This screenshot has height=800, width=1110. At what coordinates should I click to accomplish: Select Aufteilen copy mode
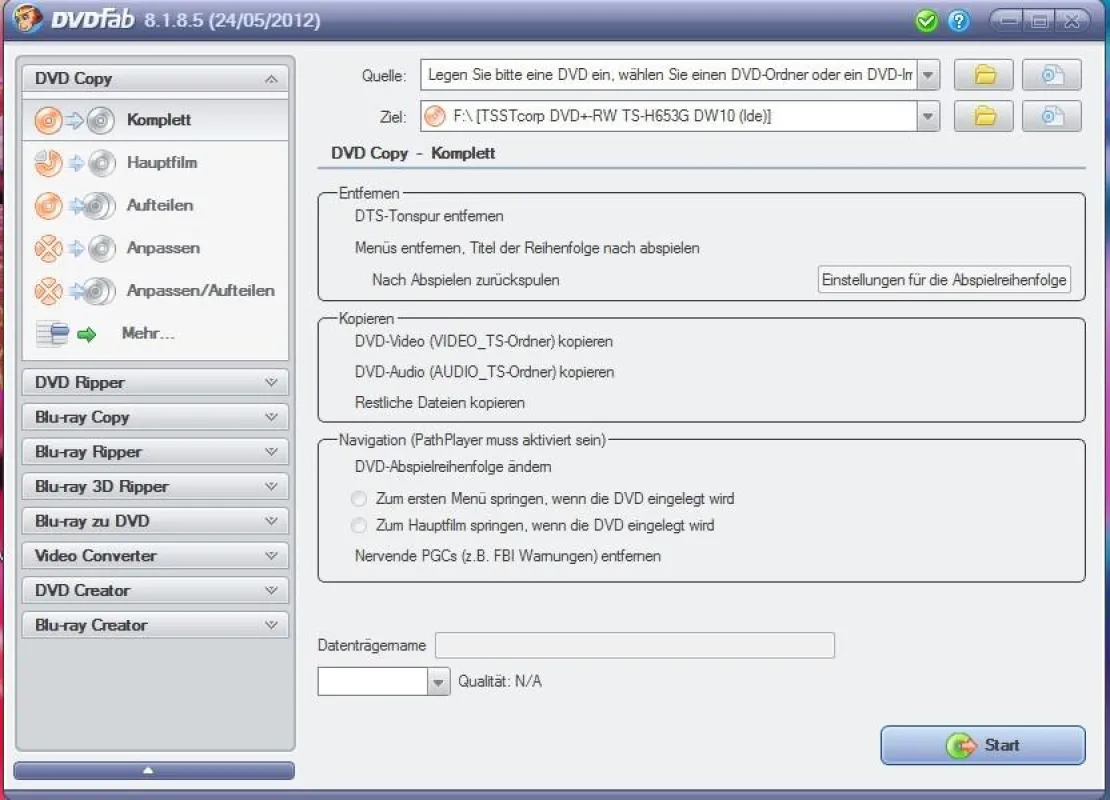155,205
